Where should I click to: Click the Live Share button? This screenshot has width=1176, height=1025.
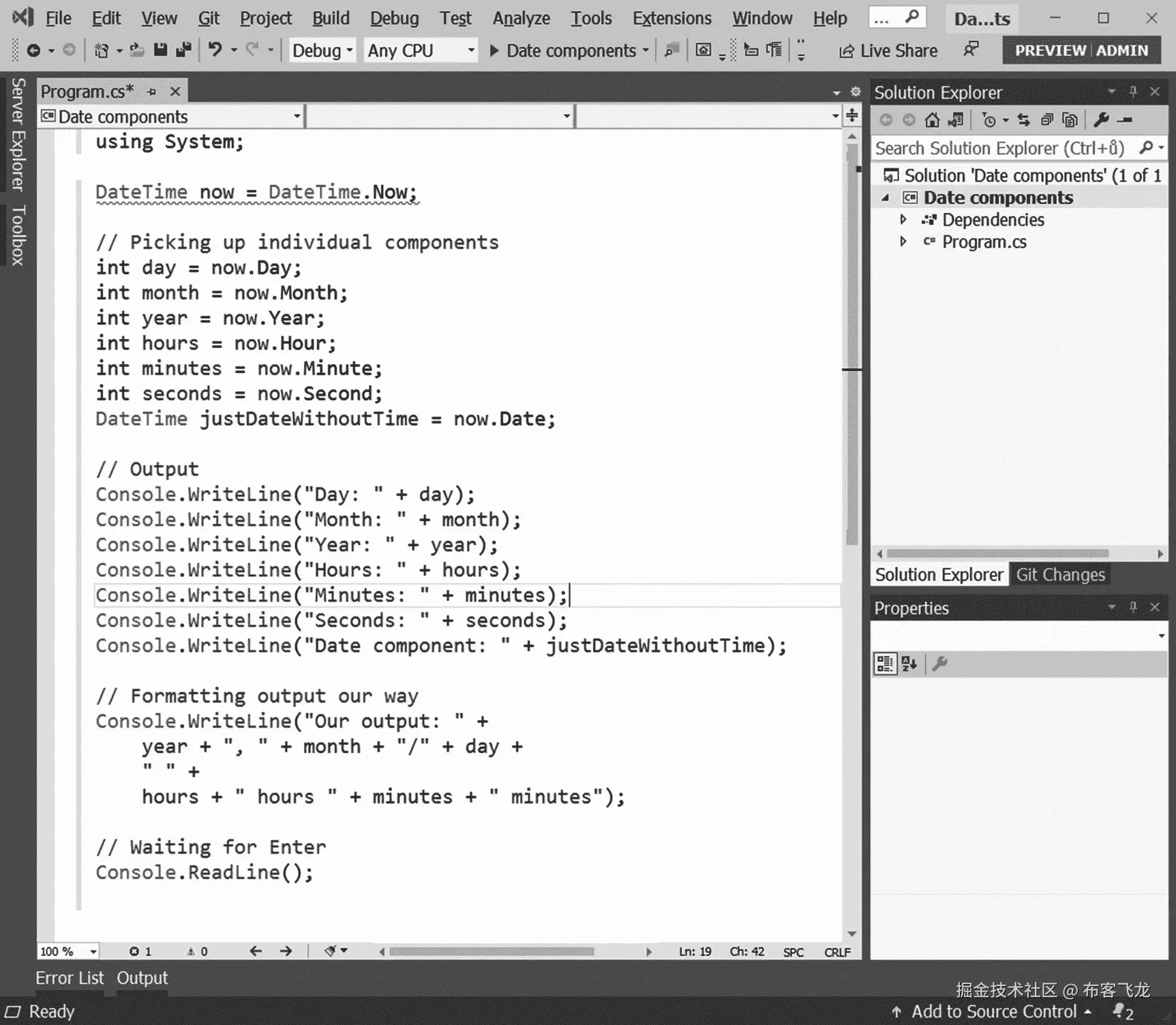click(x=888, y=50)
